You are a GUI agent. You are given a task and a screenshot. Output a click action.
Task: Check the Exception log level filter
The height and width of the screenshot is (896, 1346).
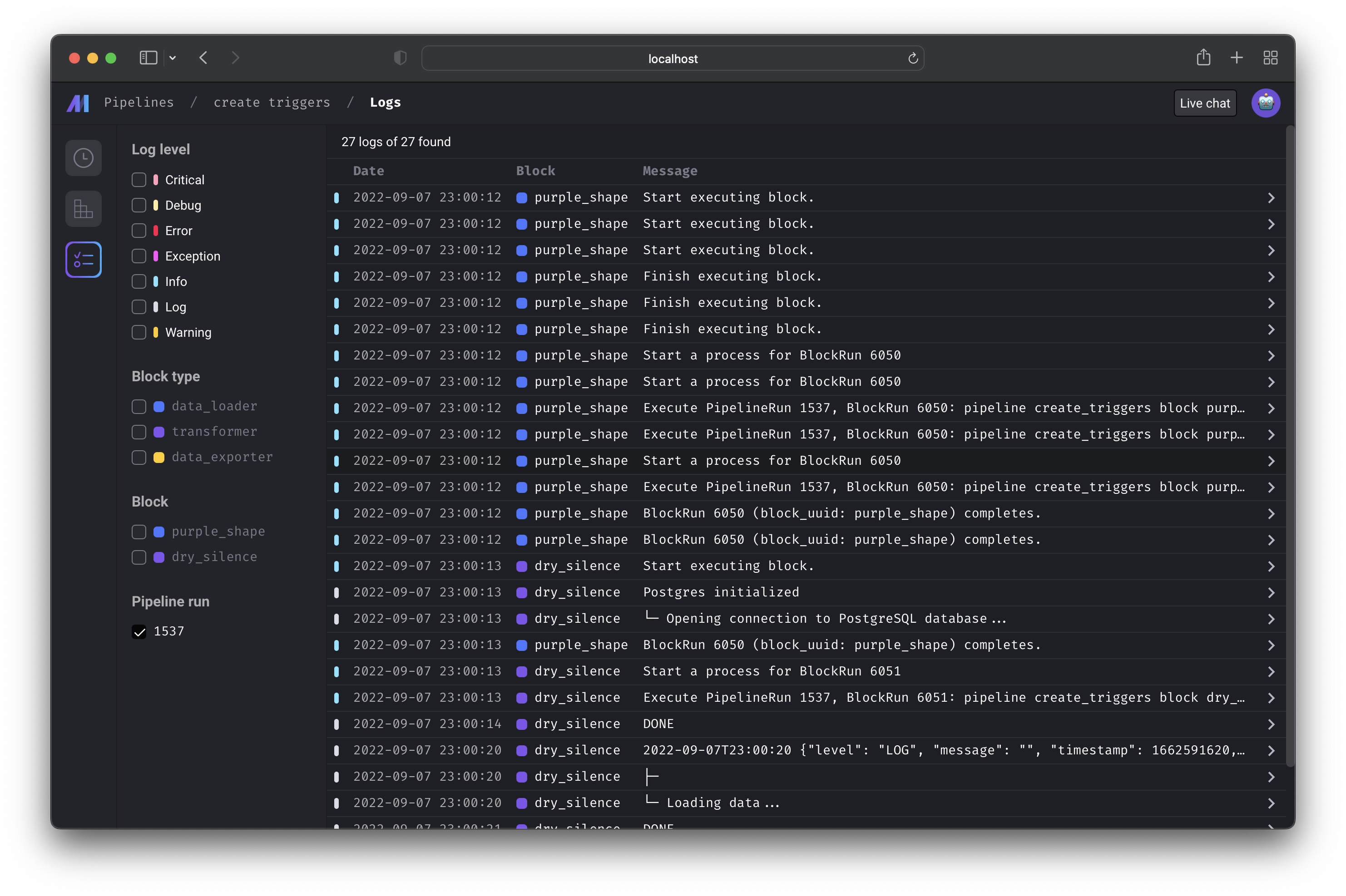point(139,256)
